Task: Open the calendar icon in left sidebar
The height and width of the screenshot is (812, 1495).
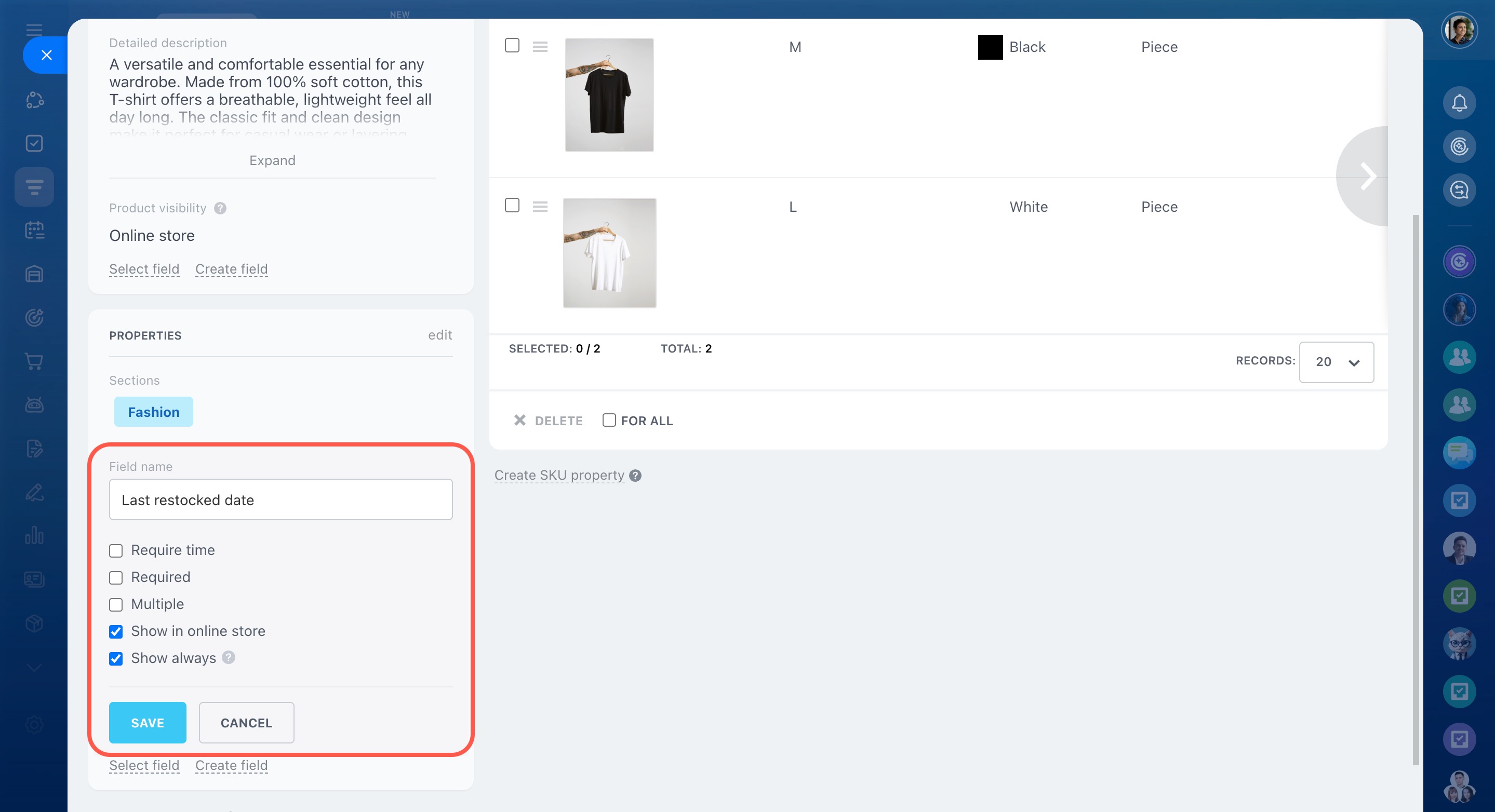Action: [x=34, y=231]
